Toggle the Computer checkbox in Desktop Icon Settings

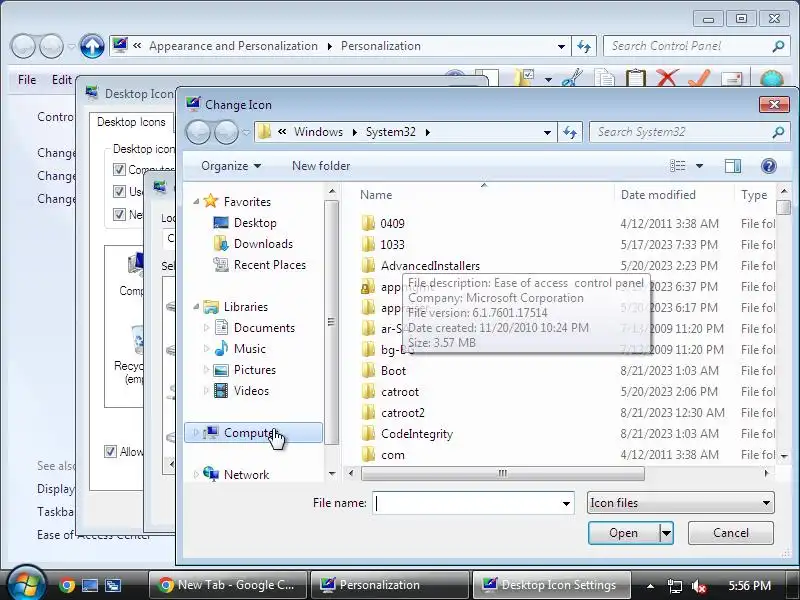[119, 169]
